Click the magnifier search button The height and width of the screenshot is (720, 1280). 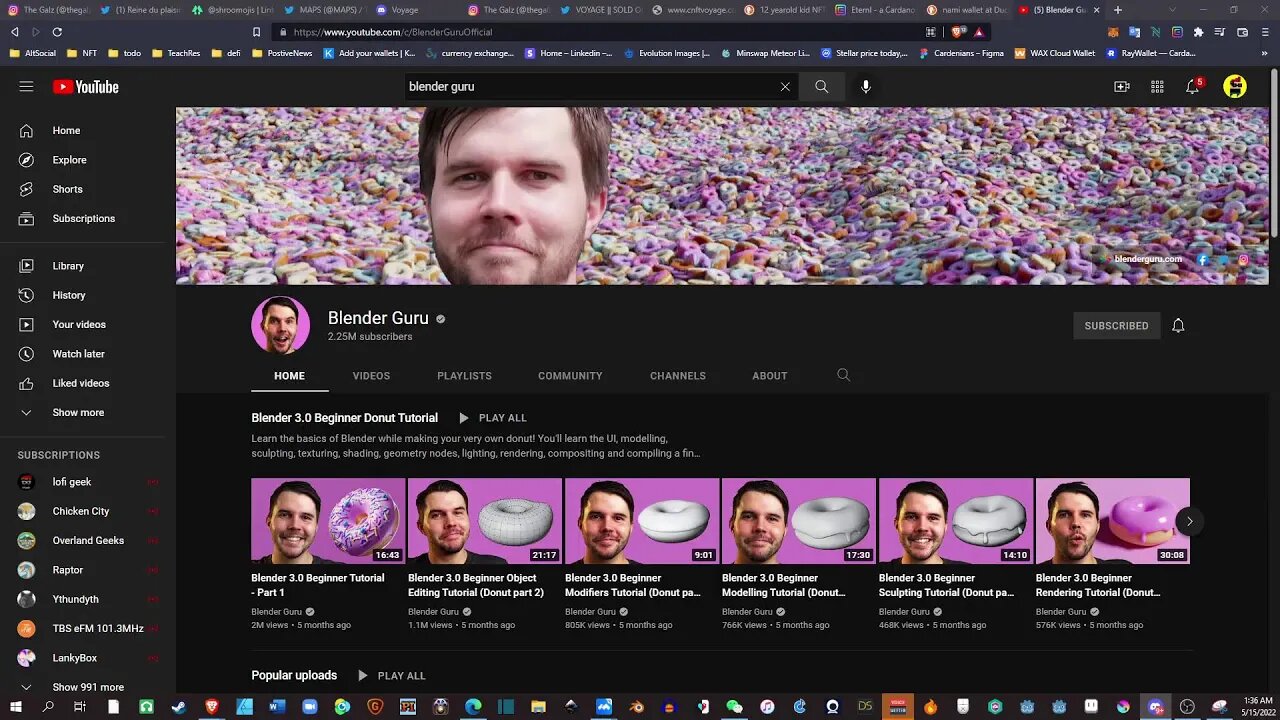coord(821,87)
